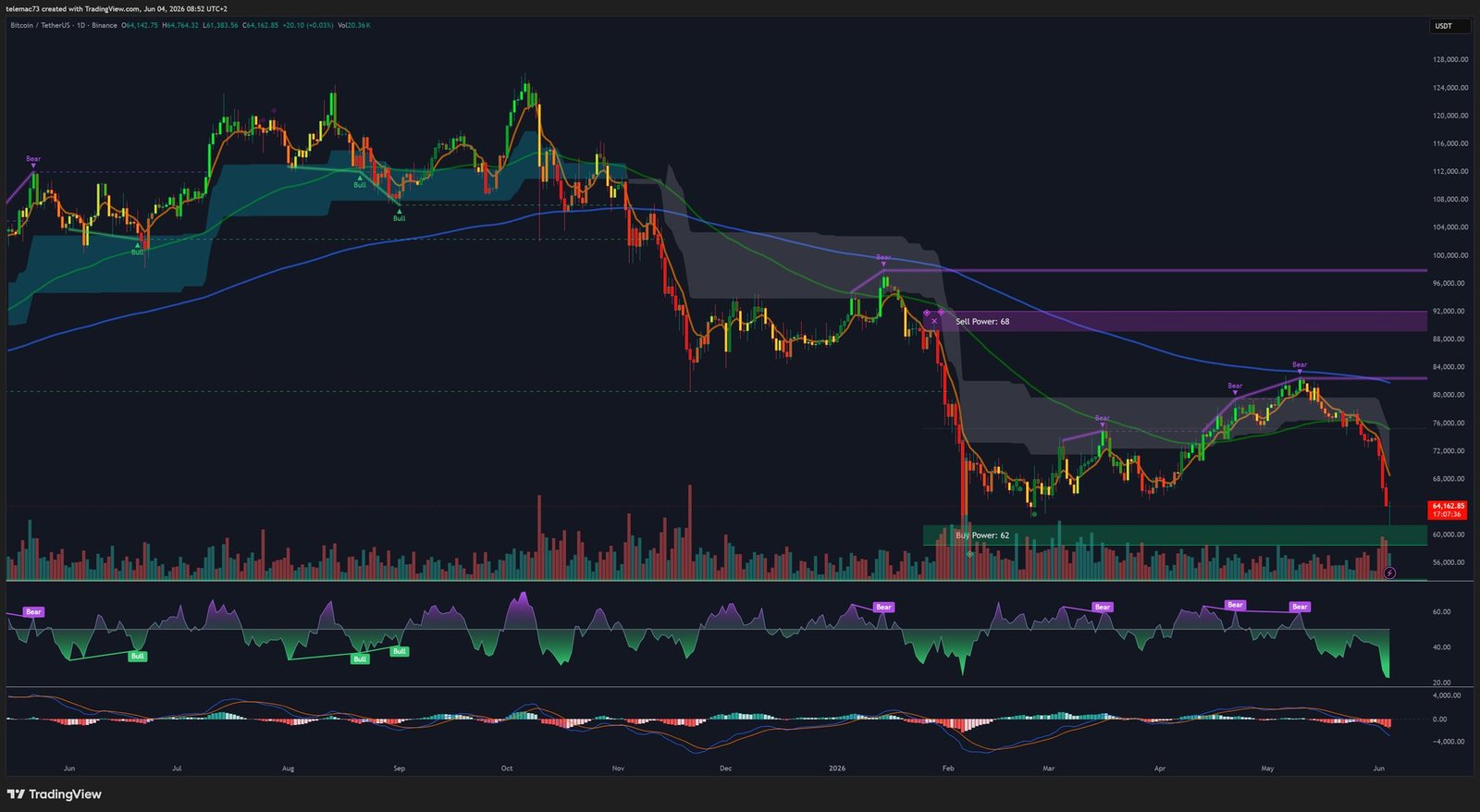1480x812 pixels.
Task: Select the Buy Power: 62 zone label
Action: coord(982,535)
